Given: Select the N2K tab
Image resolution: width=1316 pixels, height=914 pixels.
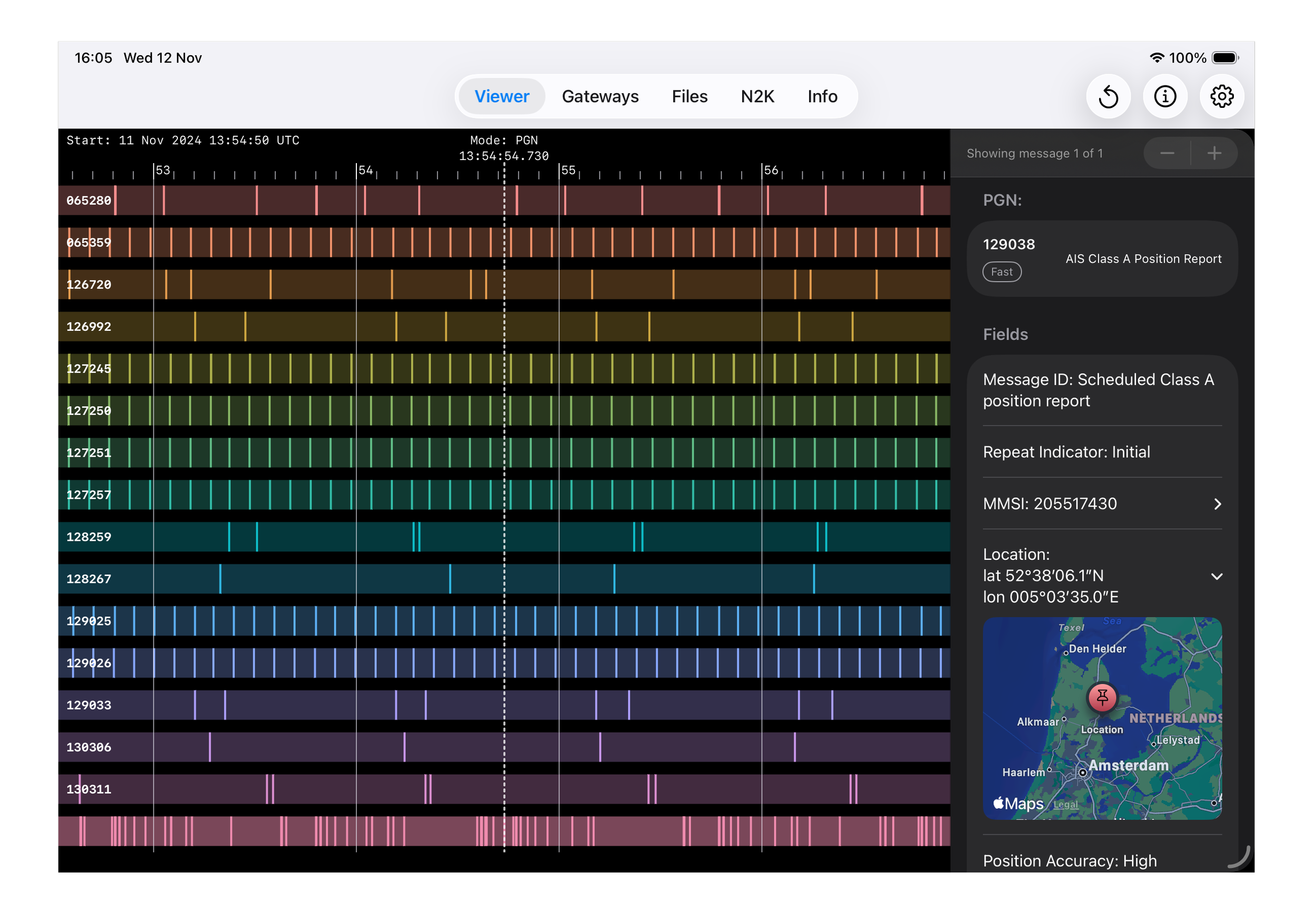Looking at the screenshot, I should click(x=757, y=96).
